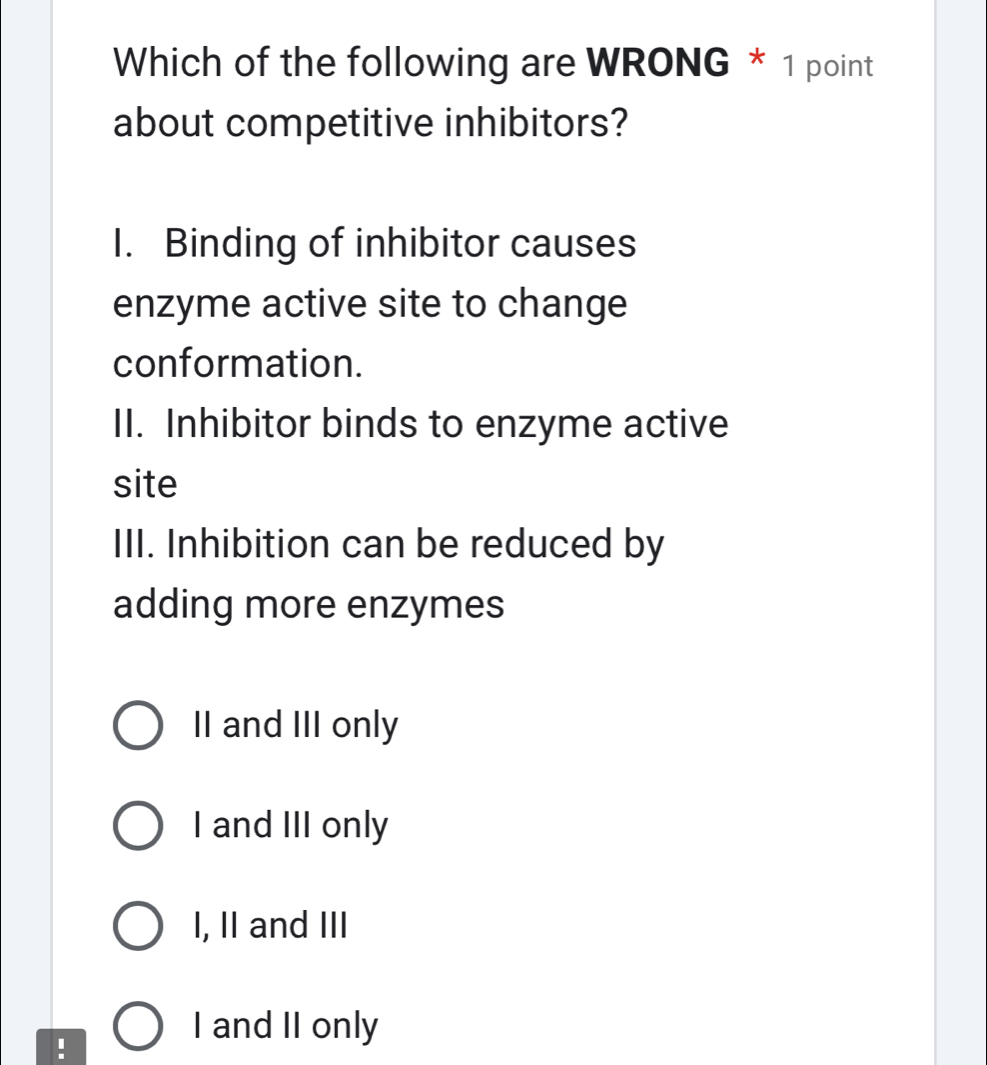
Task: Click the radio circle beside 'I and II only'
Action: click(138, 1025)
